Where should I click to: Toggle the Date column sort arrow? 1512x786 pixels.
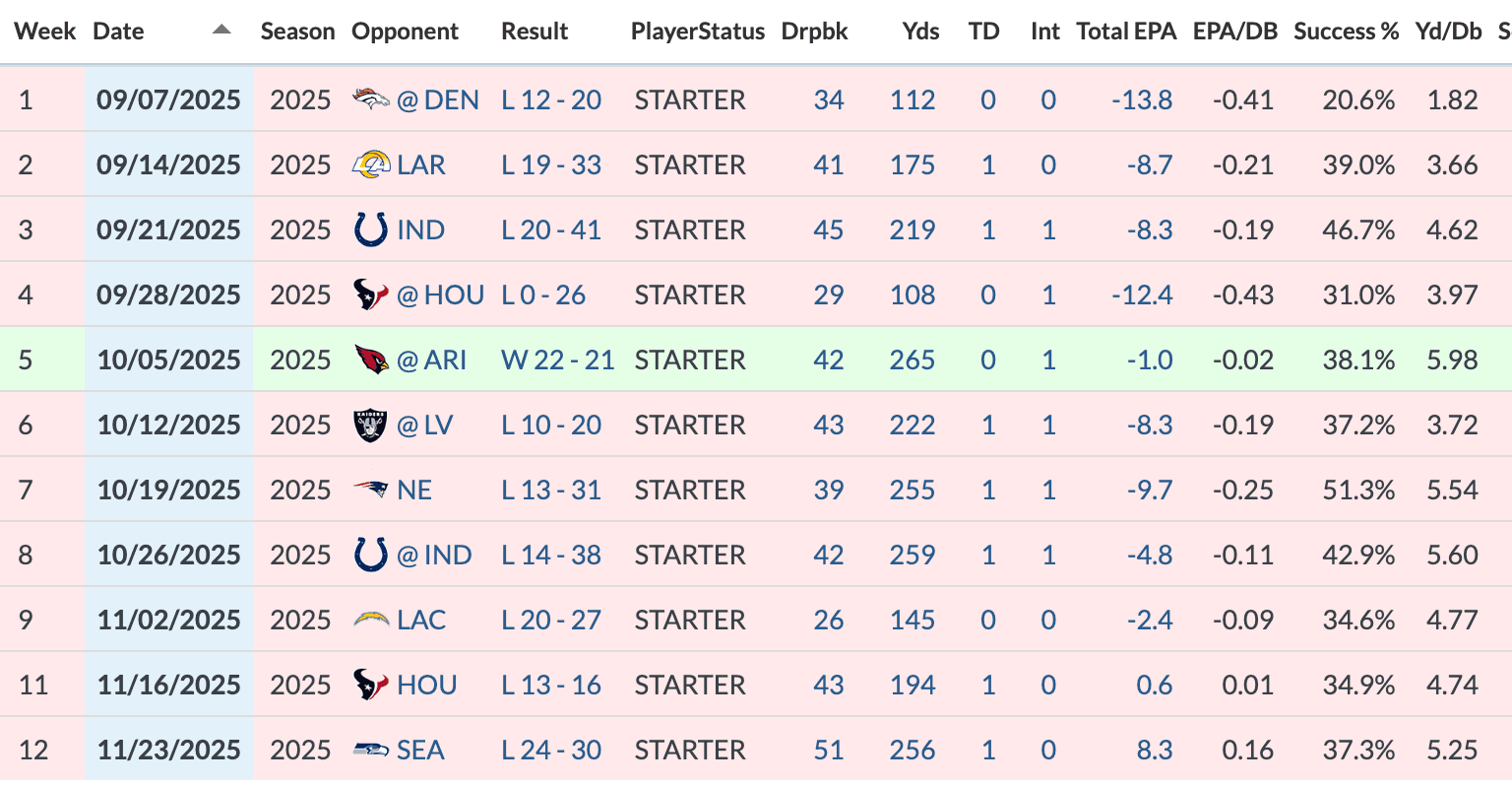pyautogui.click(x=221, y=31)
